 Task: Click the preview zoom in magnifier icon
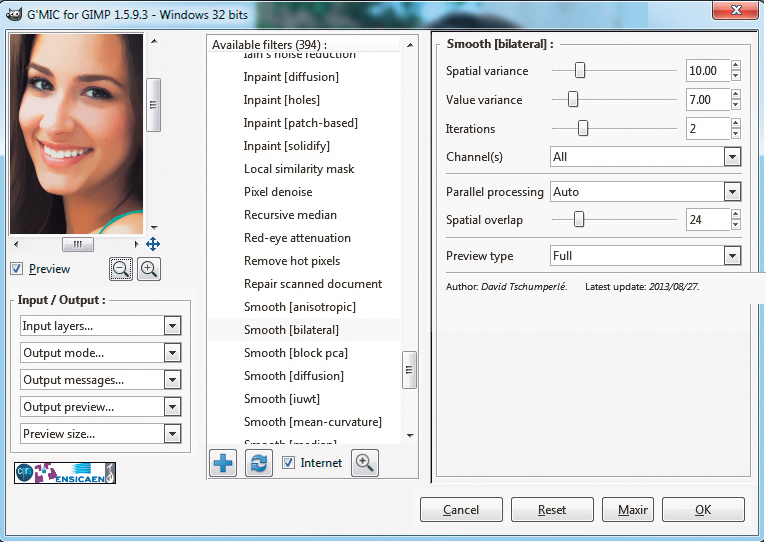click(148, 268)
